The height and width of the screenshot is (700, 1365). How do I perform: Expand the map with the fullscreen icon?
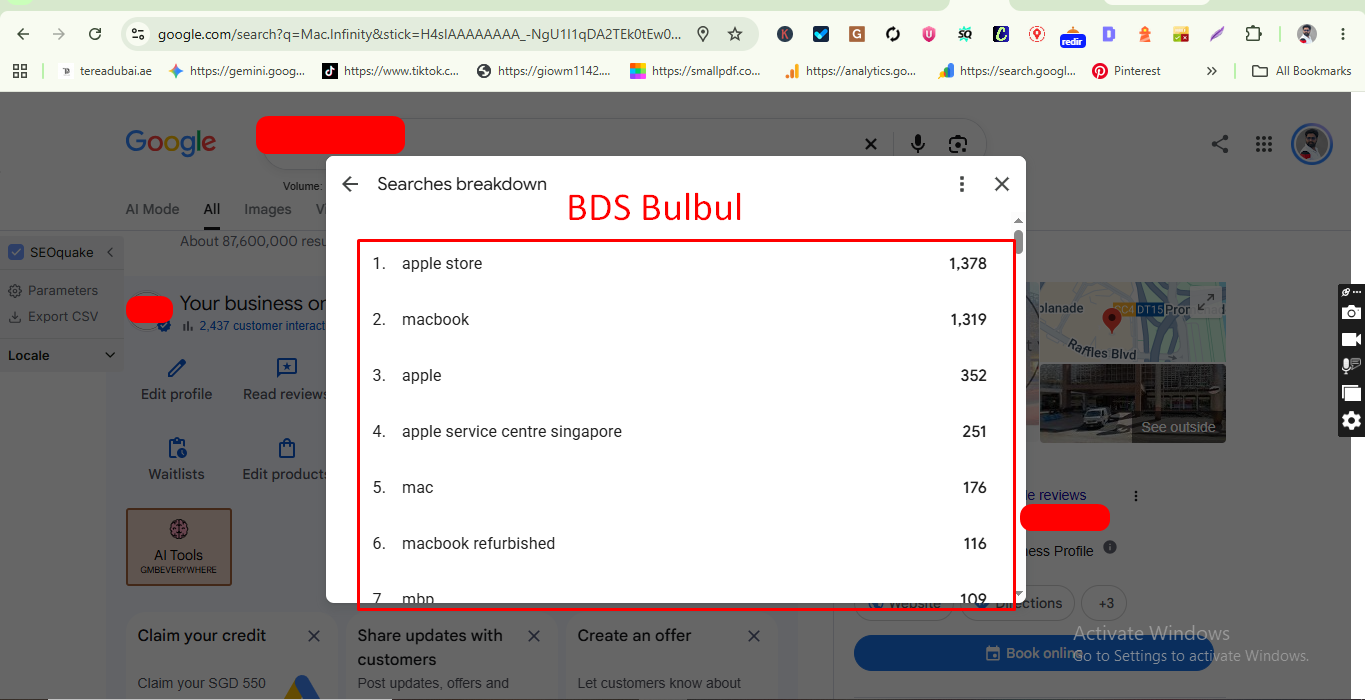pos(1206,301)
